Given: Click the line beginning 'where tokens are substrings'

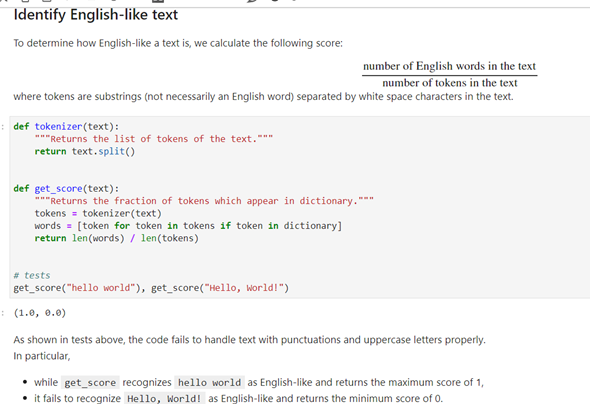Looking at the screenshot, I should coord(263,97).
